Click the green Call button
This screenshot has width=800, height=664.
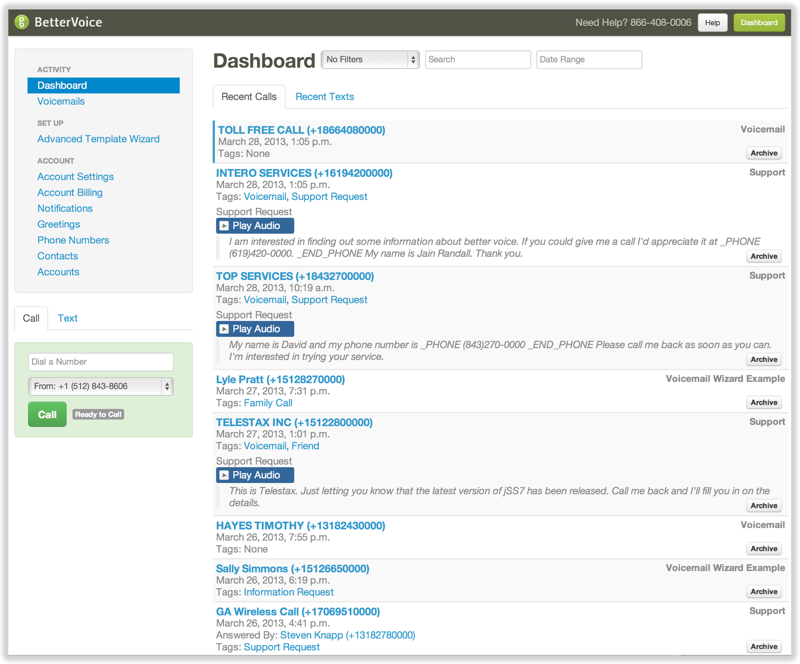47,414
